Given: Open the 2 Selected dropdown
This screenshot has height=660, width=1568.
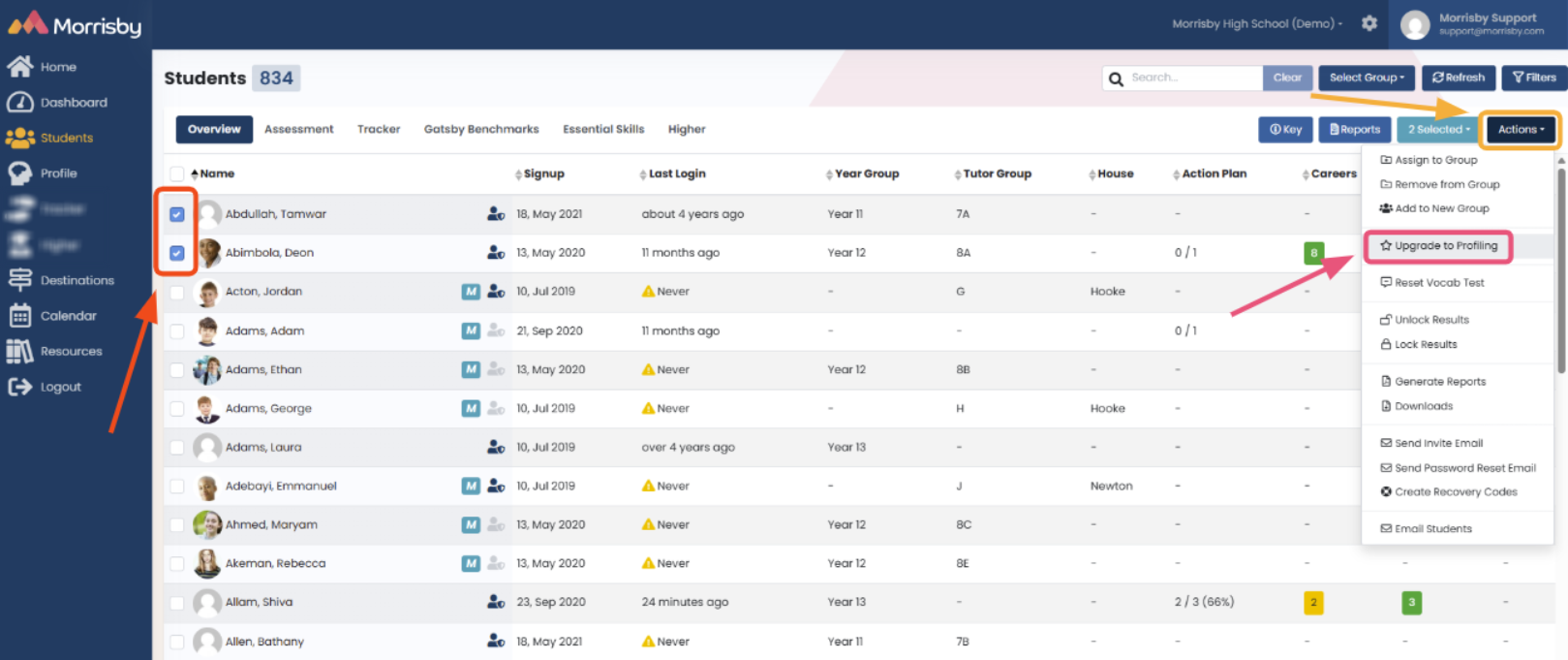Looking at the screenshot, I should pos(1439,129).
